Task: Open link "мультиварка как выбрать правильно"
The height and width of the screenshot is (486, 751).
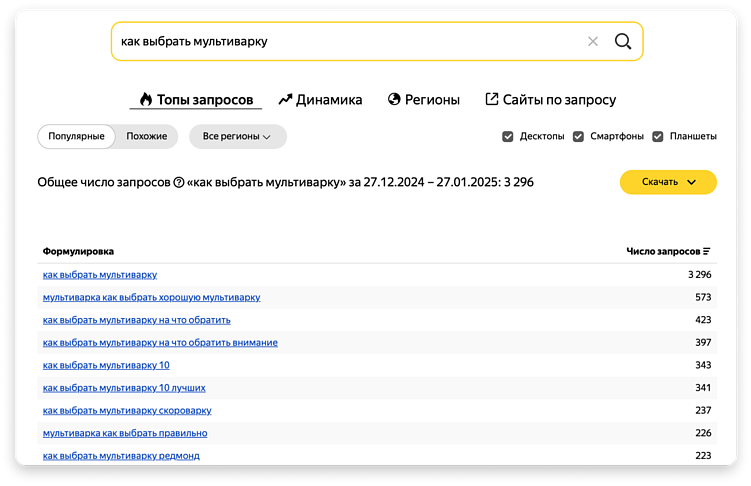Action: click(125, 433)
